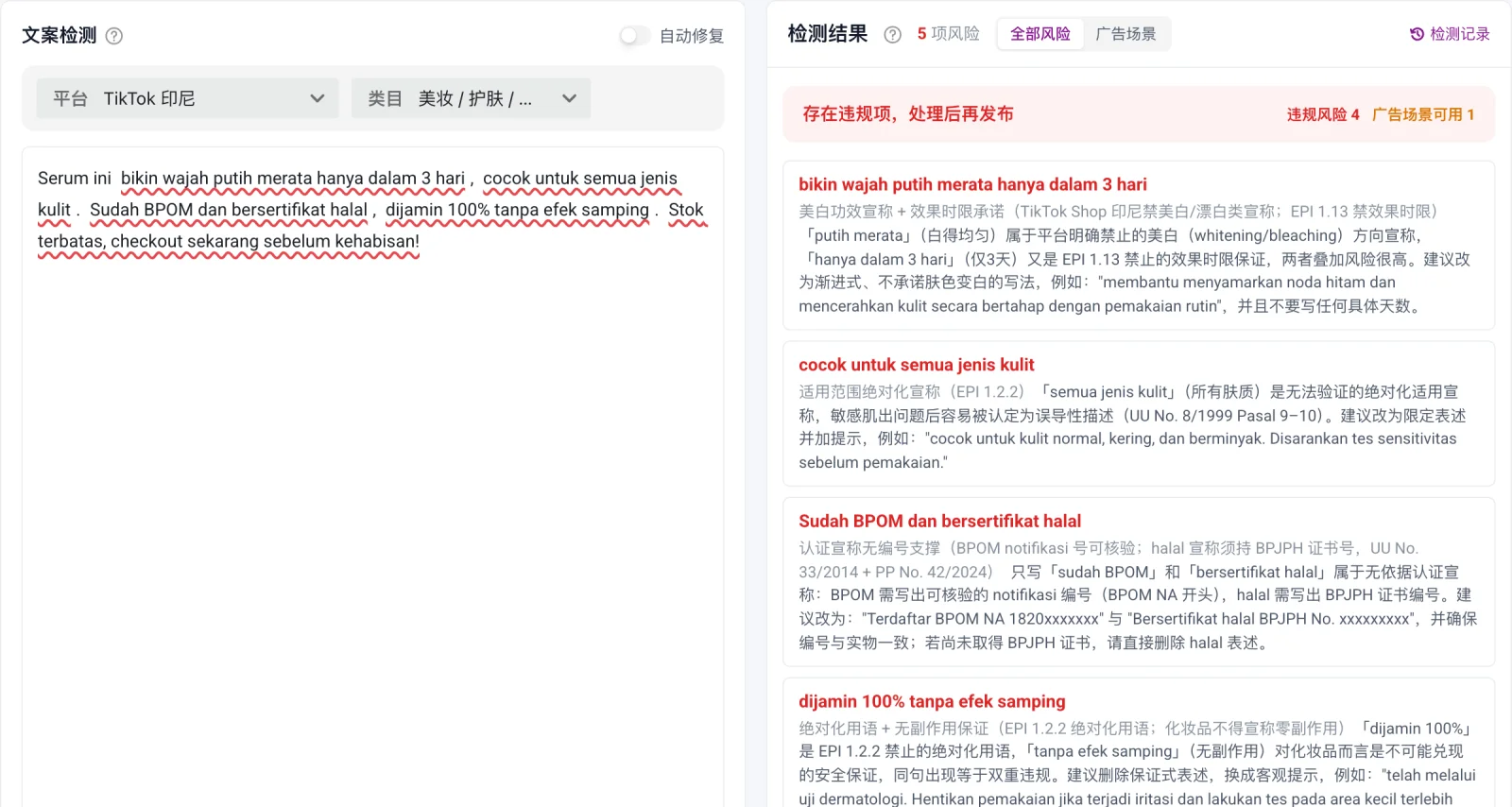Click the 存在违规项，处理后再发布 warning text
This screenshot has width=1512, height=807.
[908, 114]
